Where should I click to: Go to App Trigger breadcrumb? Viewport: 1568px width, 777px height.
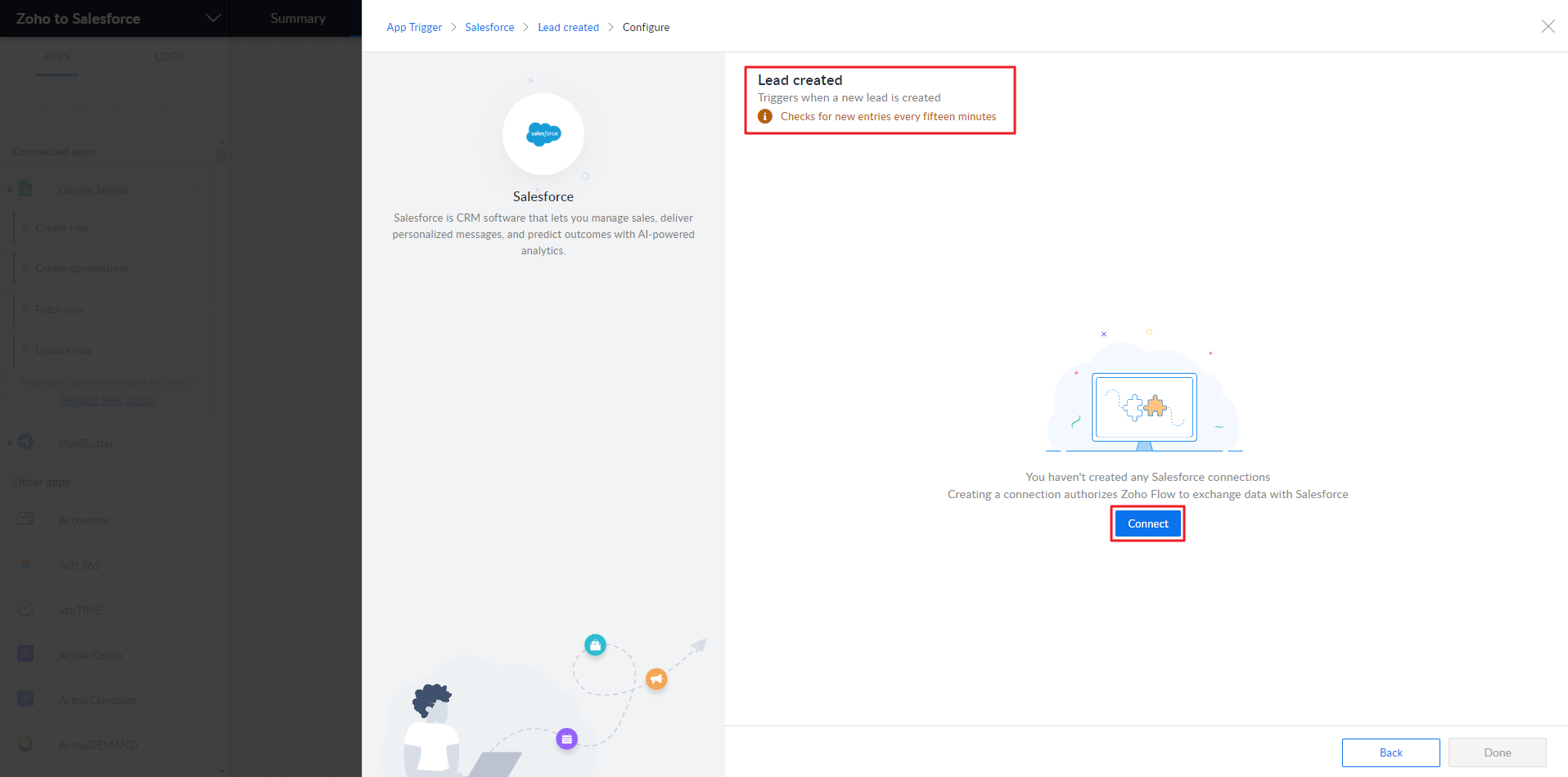(x=414, y=27)
